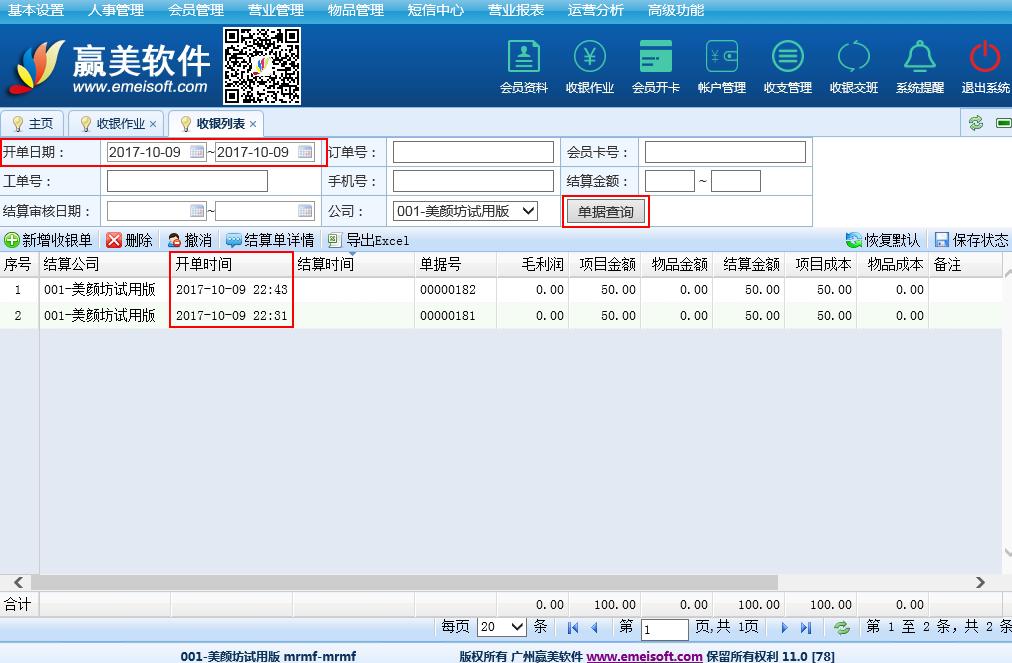This screenshot has width=1012, height=663.
Task: Open the 收银交班 shift handover icon
Action: pos(853,58)
